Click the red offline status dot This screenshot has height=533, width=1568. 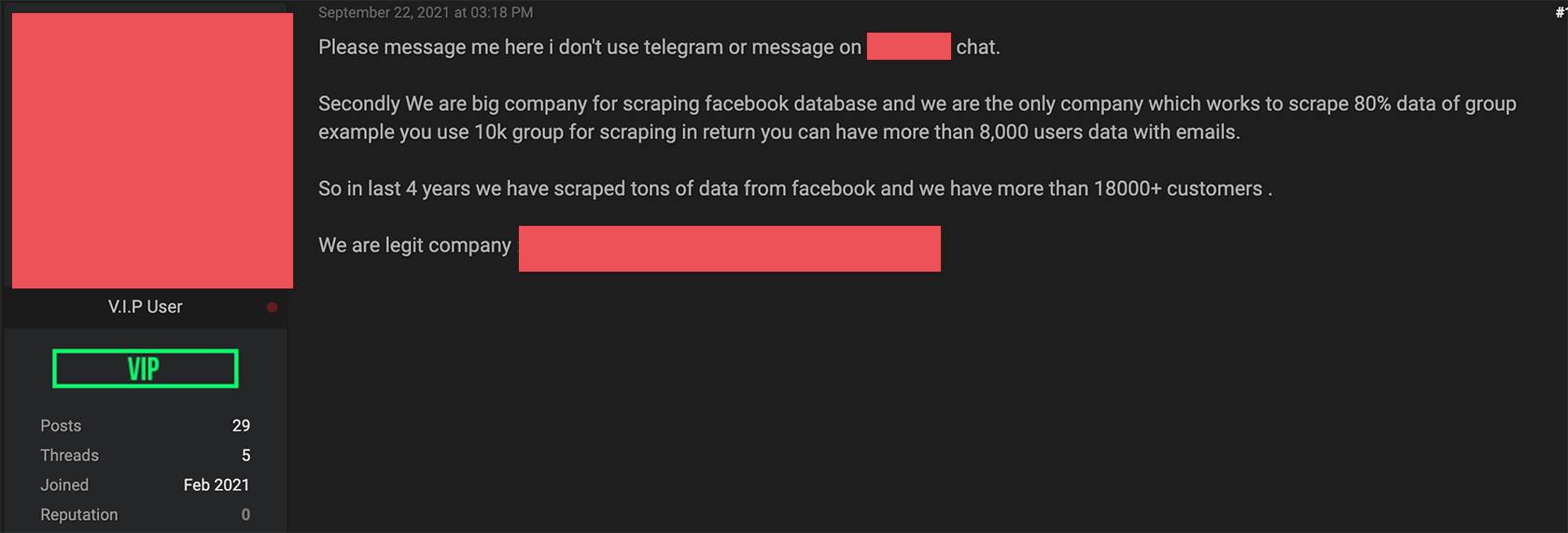pyautogui.click(x=272, y=307)
